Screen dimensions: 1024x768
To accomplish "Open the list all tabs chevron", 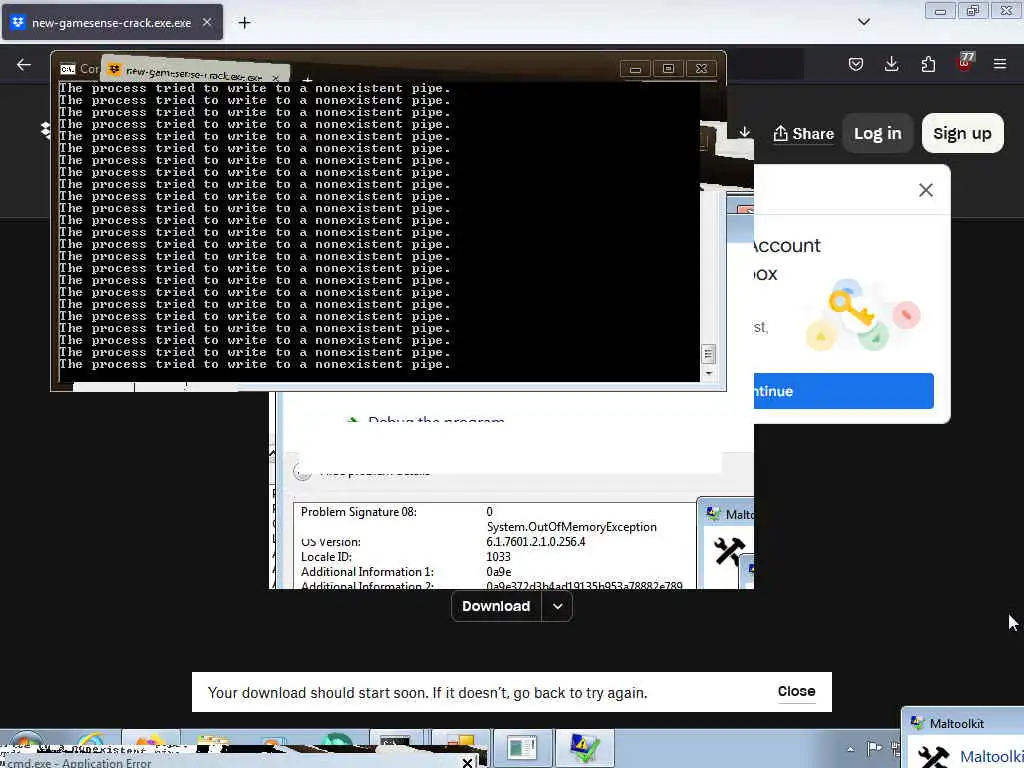I will [863, 22].
